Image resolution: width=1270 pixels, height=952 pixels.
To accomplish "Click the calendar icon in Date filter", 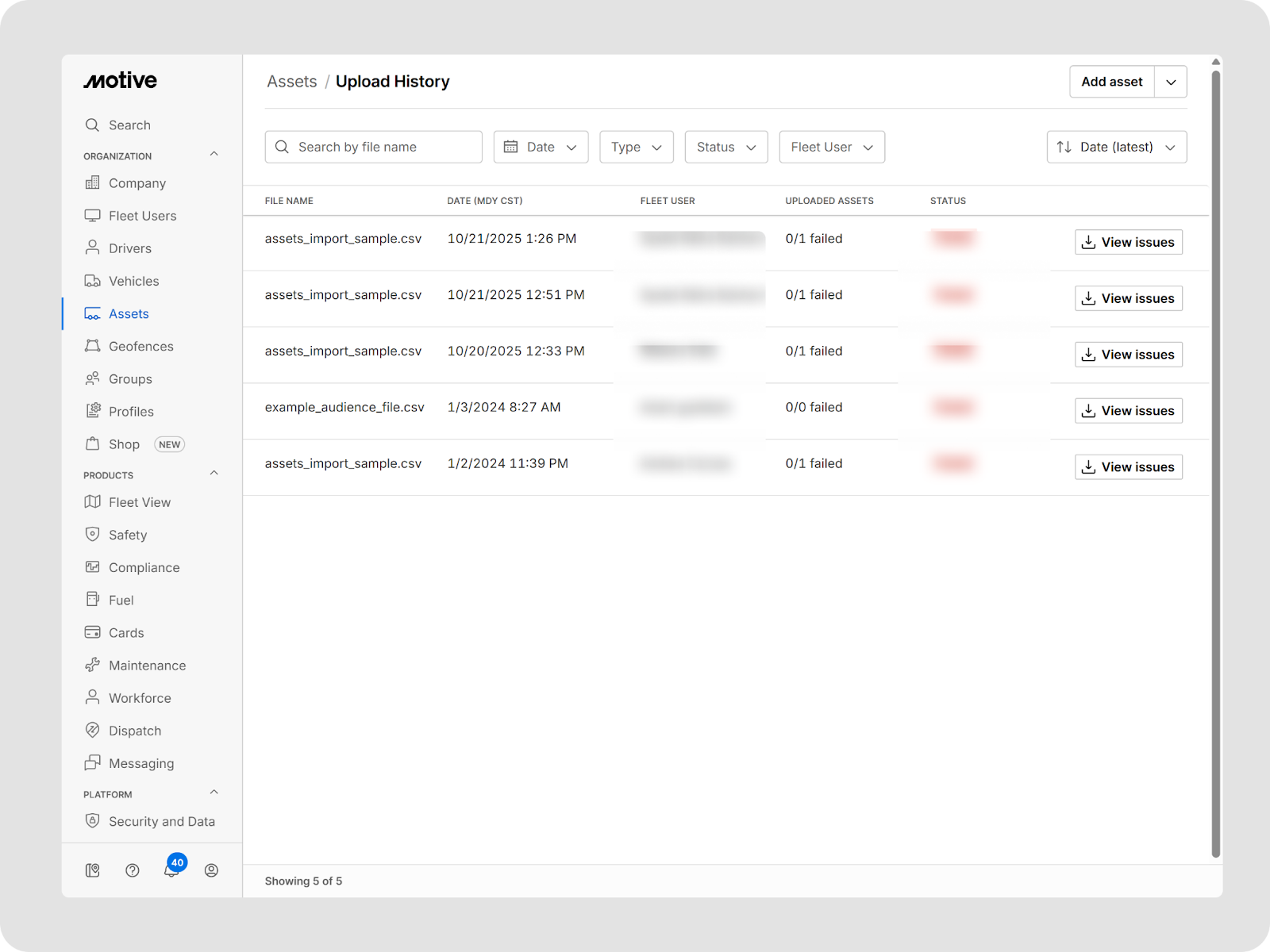I will 511,148.
